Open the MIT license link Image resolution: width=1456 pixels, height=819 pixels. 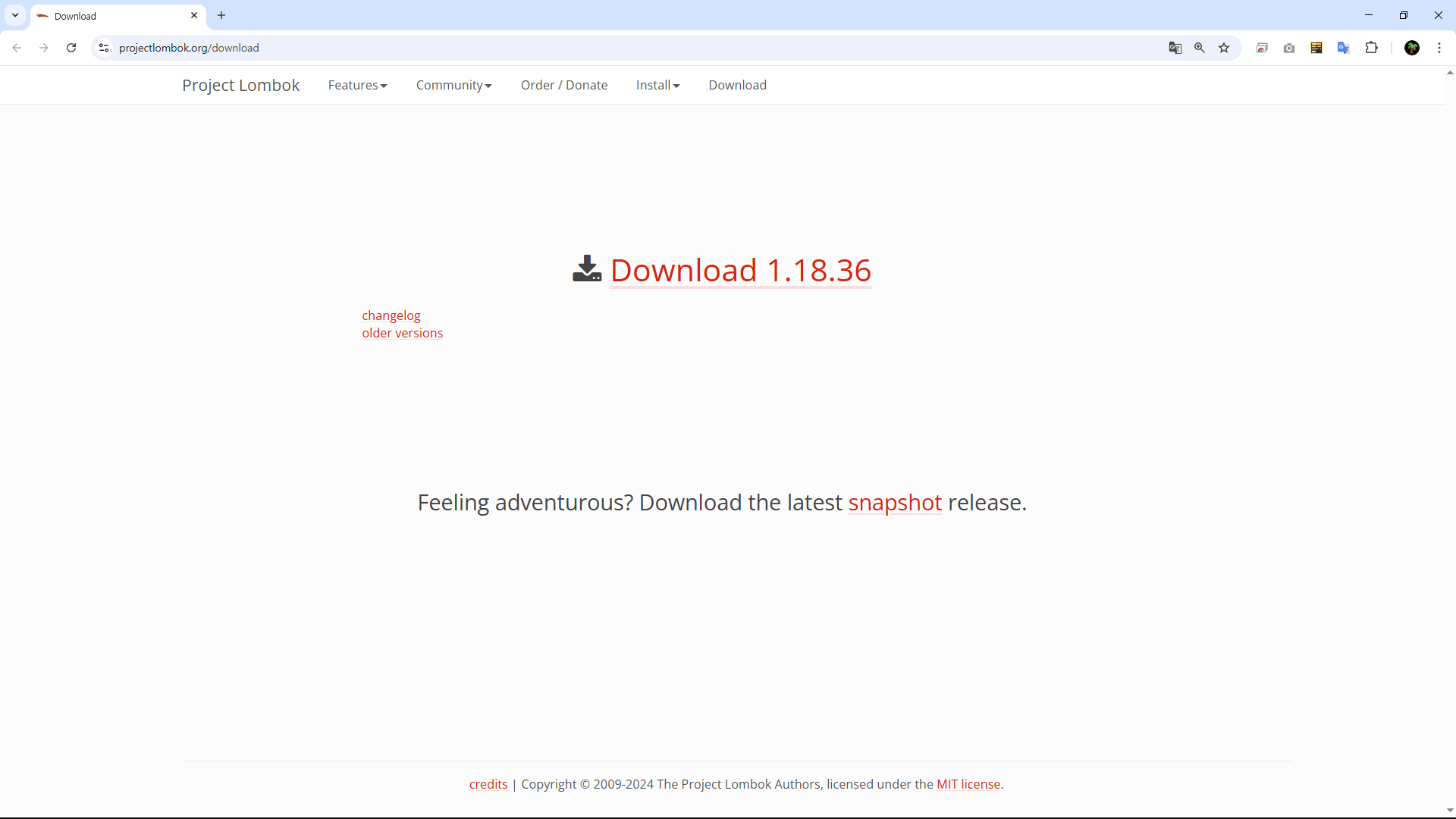[968, 784]
